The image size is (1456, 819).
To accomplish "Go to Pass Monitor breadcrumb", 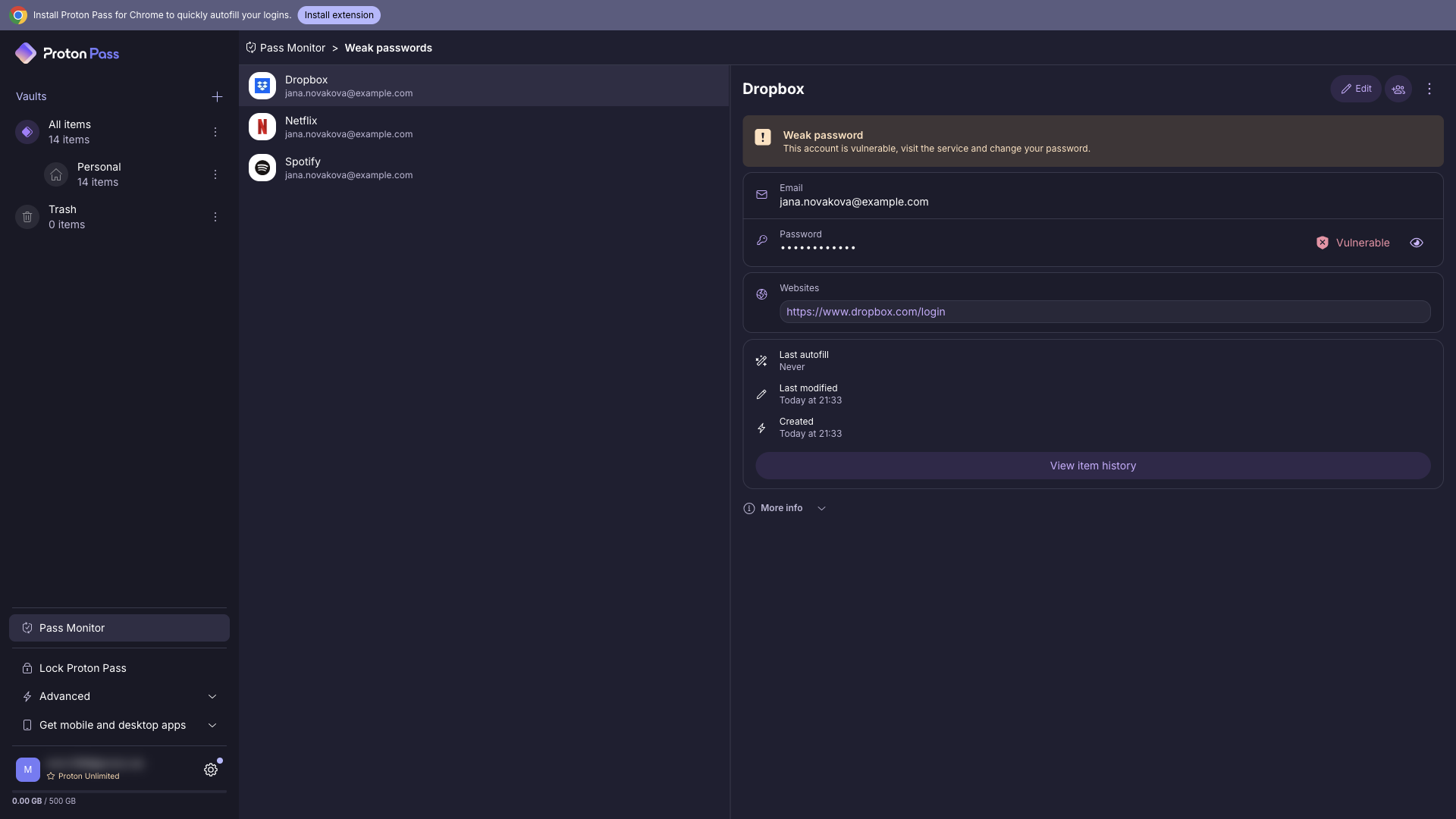I will click(x=286, y=48).
